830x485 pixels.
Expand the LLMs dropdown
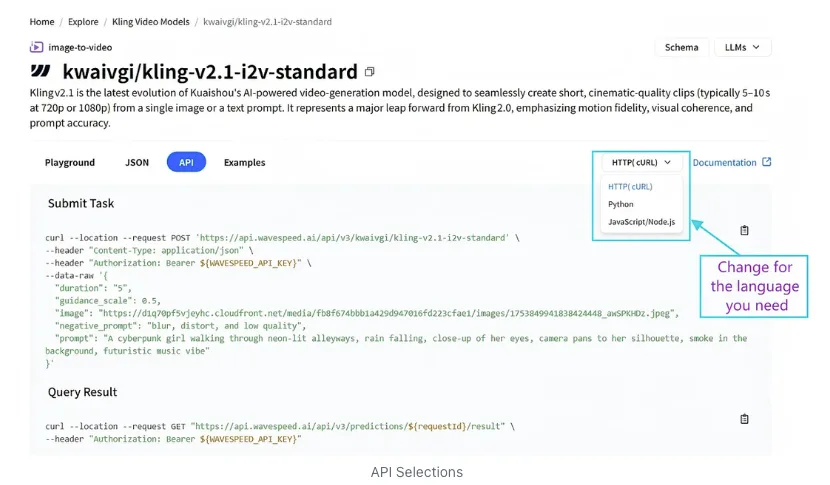pyautogui.click(x=743, y=47)
